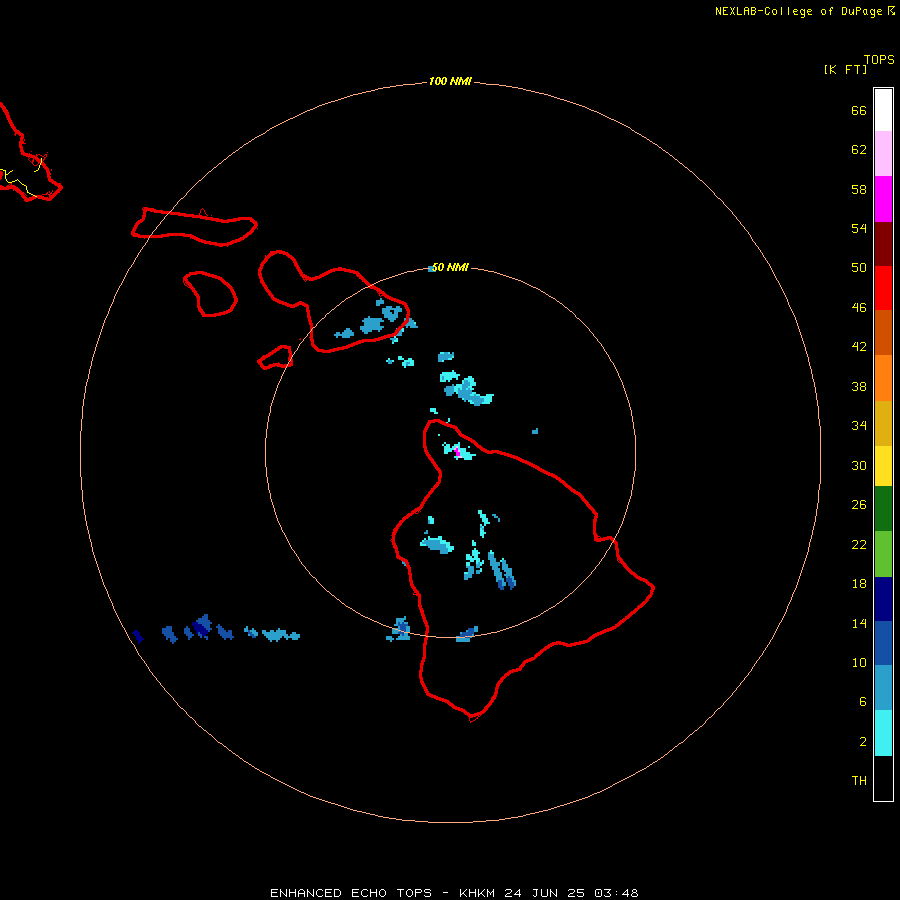Click the magenta echo pixel on the Big Island
This screenshot has width=900, height=900.
(x=457, y=452)
